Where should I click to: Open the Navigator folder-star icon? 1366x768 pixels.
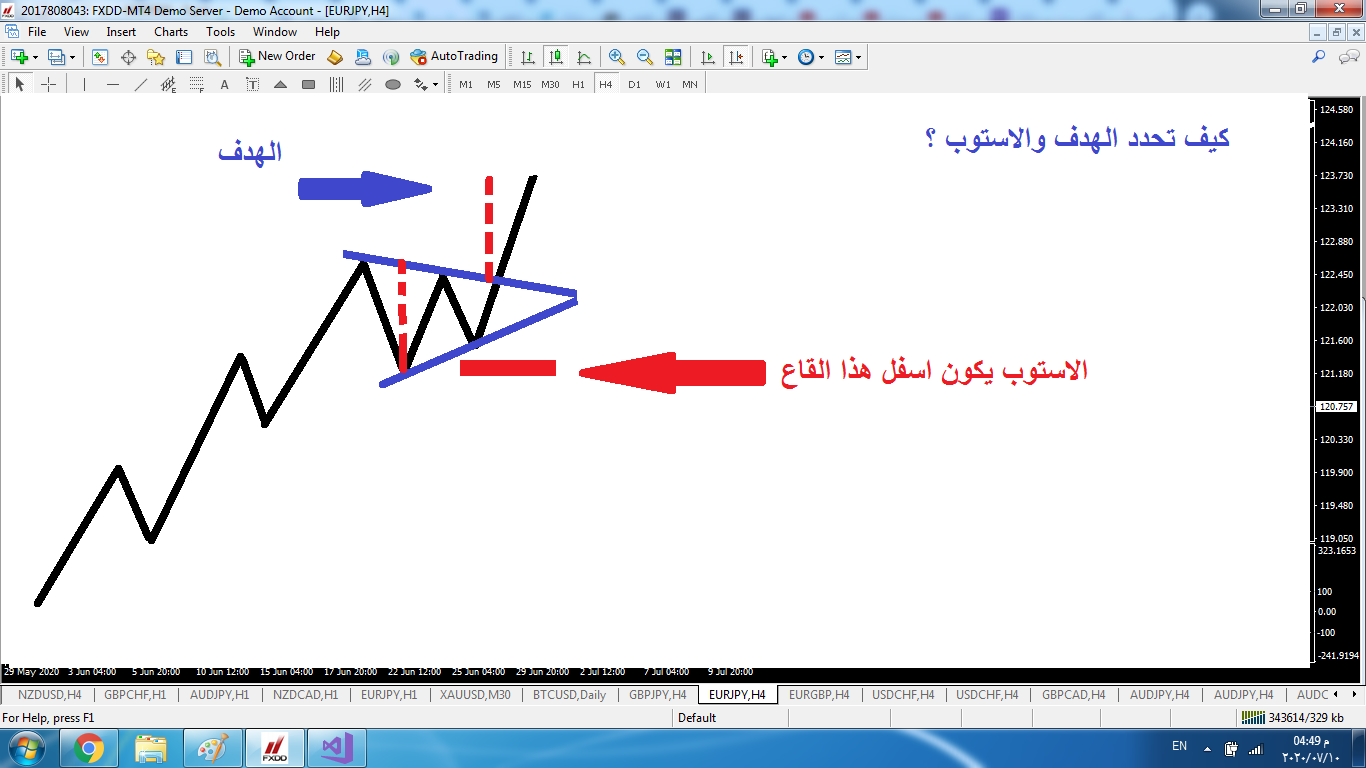156,57
